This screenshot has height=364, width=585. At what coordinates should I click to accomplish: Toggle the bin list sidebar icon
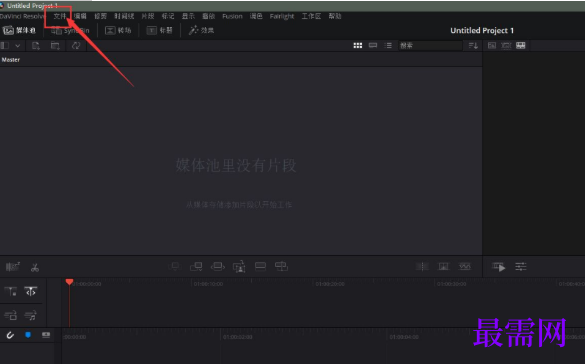click(5, 46)
